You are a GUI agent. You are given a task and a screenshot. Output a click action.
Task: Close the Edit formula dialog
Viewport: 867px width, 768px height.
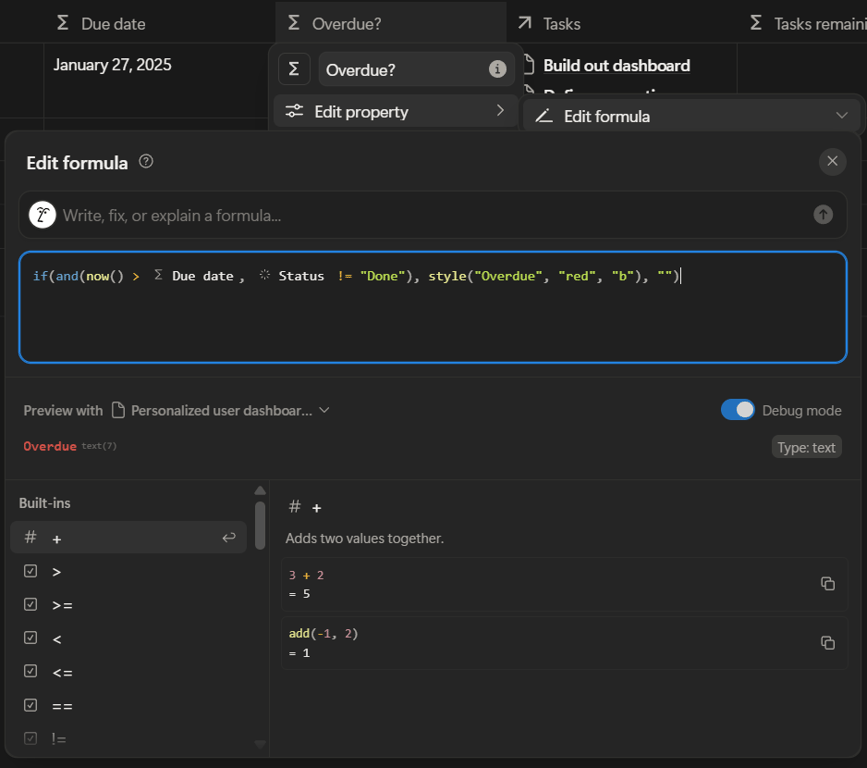(832, 161)
